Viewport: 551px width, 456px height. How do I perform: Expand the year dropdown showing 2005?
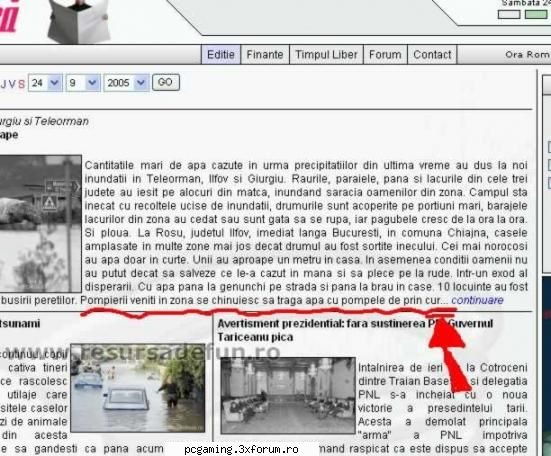[x=127, y=83]
